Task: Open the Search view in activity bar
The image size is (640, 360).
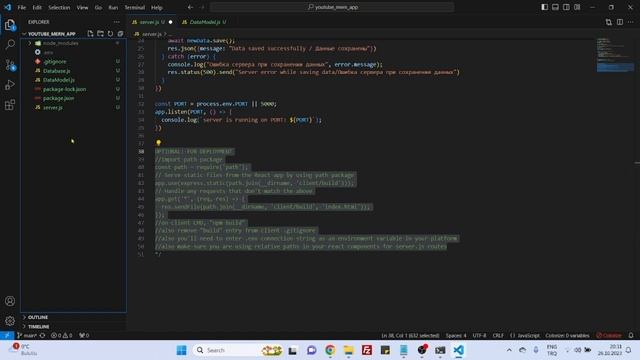Action: coord(10,44)
